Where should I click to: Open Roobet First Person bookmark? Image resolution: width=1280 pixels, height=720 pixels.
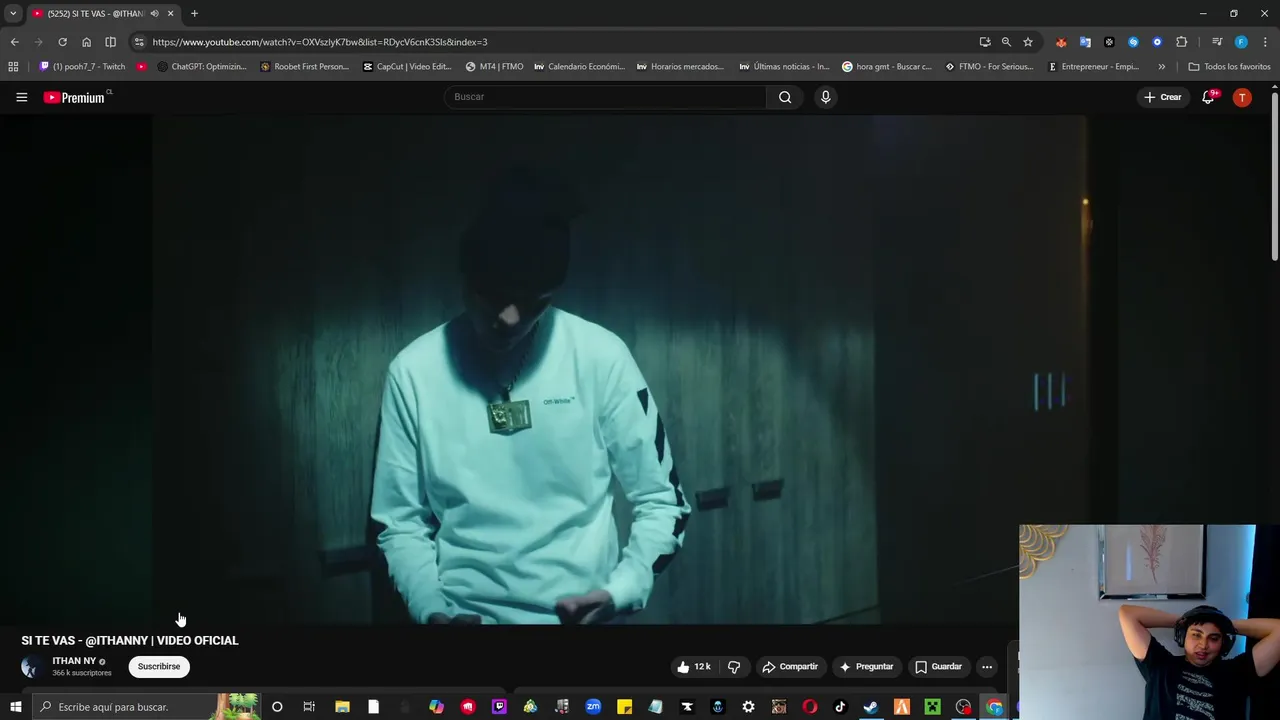pos(304,67)
